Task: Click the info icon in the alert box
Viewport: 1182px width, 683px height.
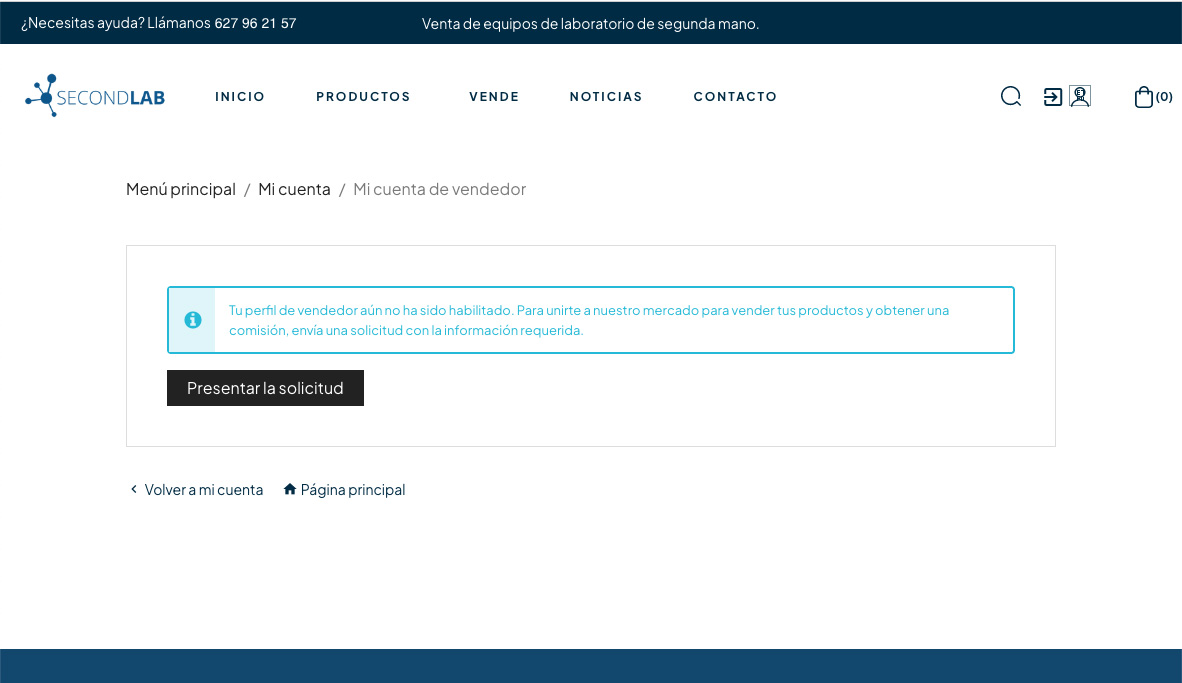Action: (193, 320)
